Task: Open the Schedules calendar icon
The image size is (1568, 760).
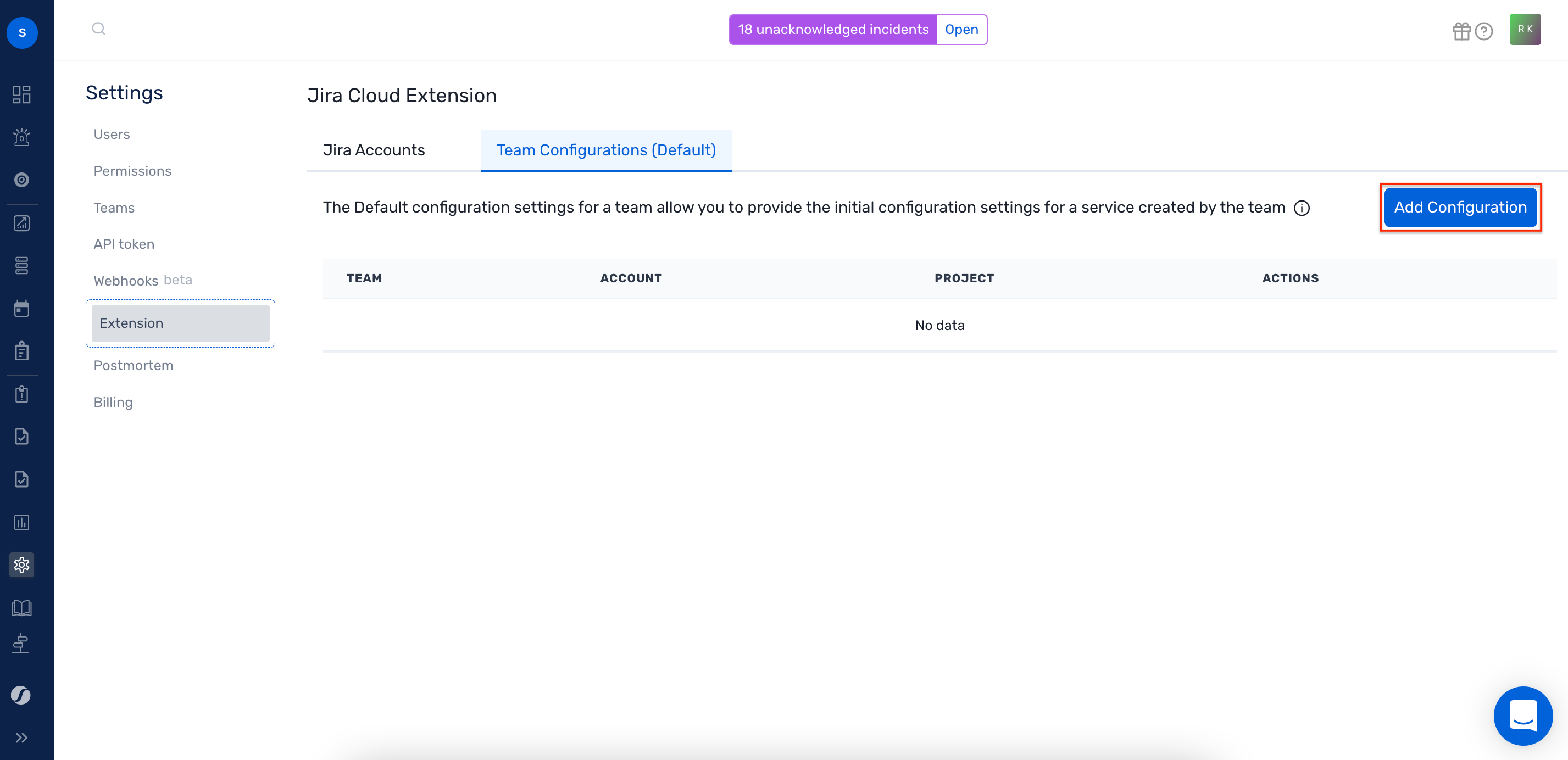Action: tap(22, 308)
